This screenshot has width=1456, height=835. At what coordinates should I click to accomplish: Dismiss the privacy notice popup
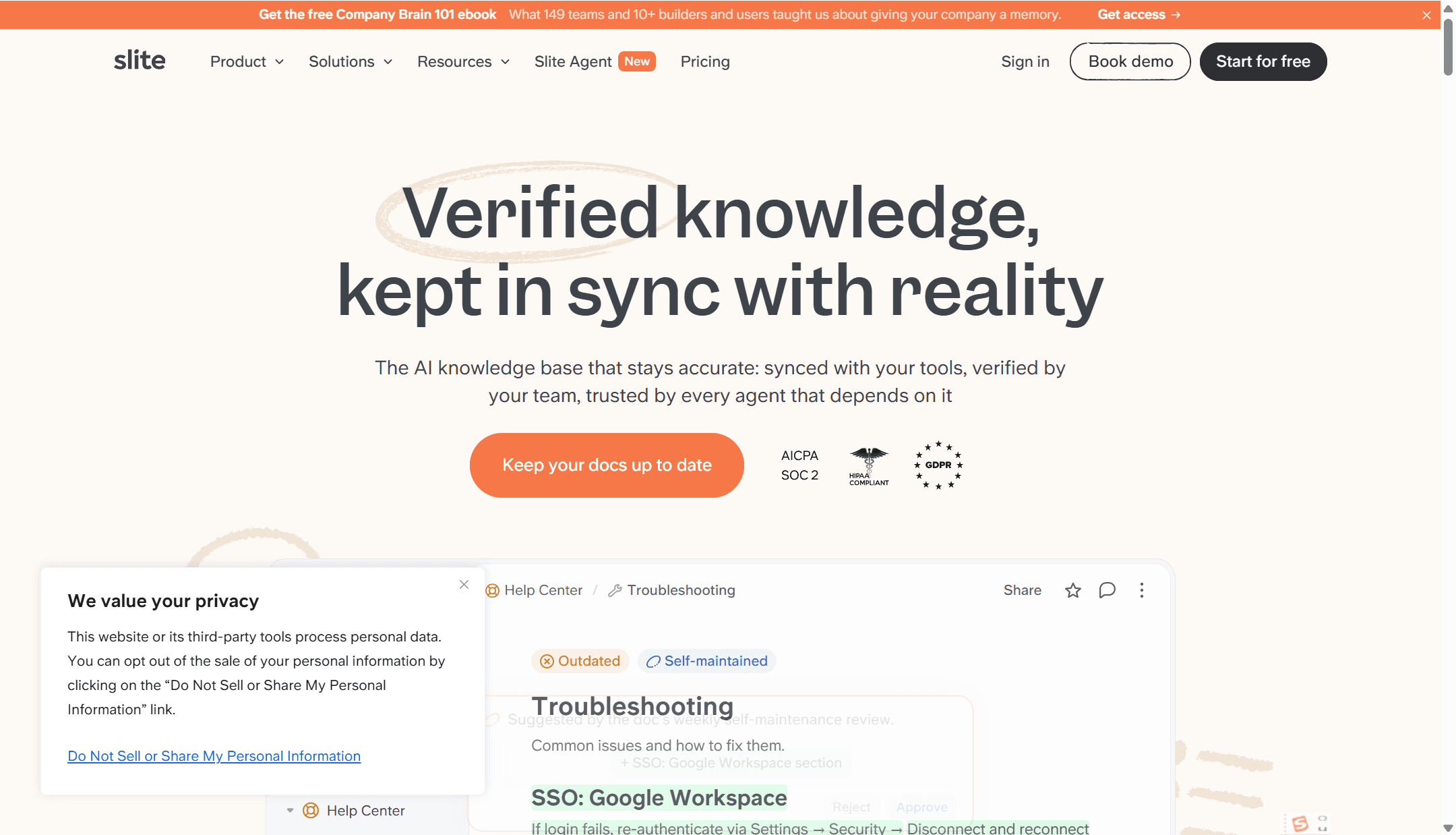[x=464, y=584]
